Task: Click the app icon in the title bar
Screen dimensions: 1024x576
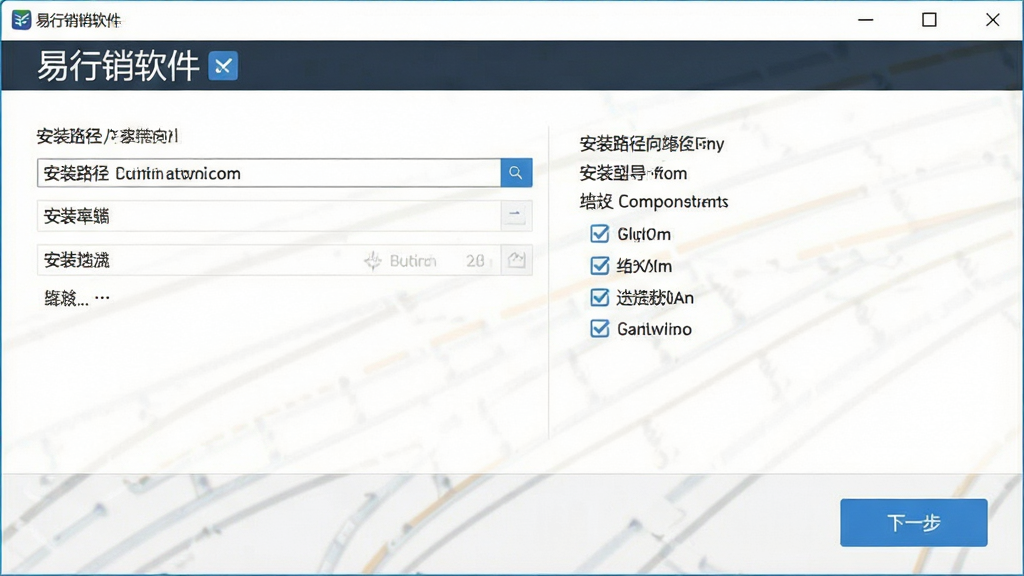Action: 22,20
